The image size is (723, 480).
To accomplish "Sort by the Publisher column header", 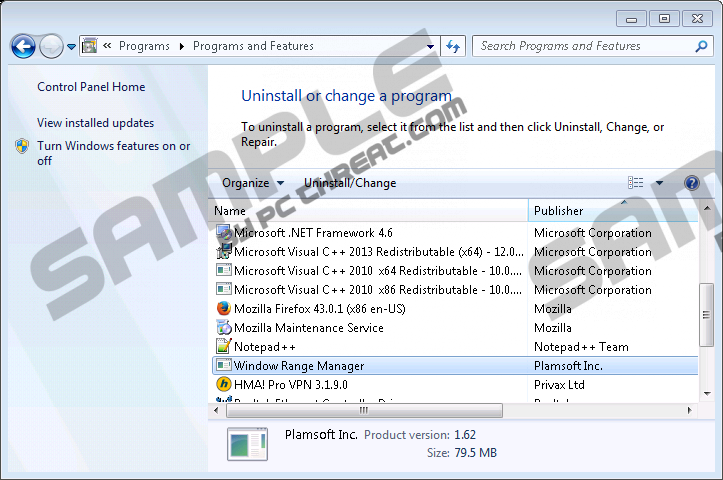I will point(613,211).
